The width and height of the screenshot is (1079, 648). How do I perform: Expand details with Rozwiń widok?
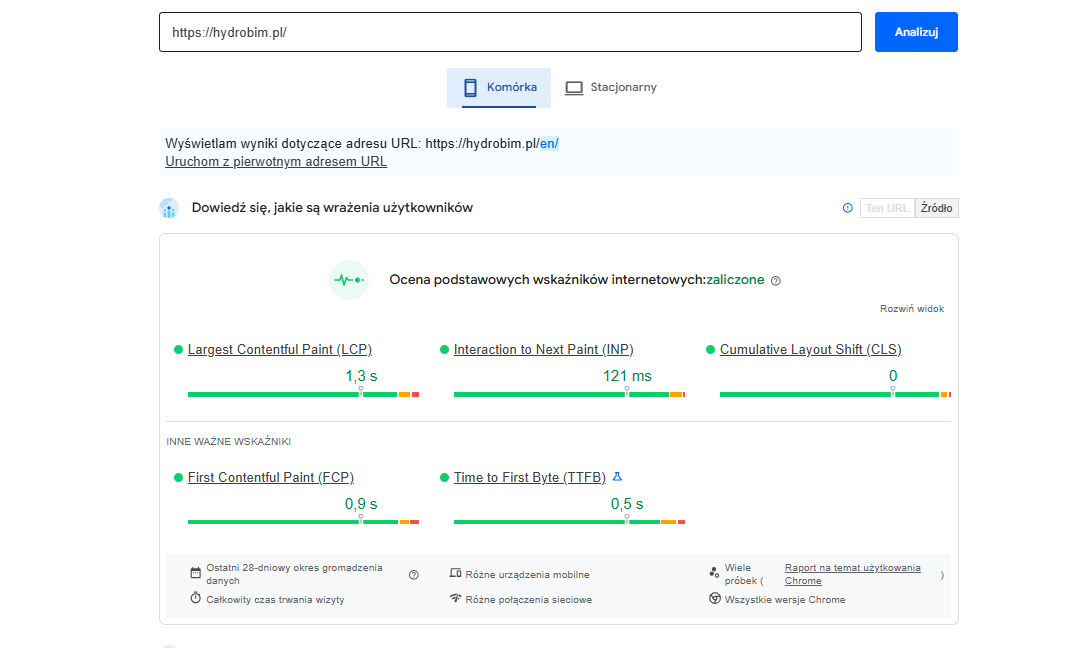(911, 309)
